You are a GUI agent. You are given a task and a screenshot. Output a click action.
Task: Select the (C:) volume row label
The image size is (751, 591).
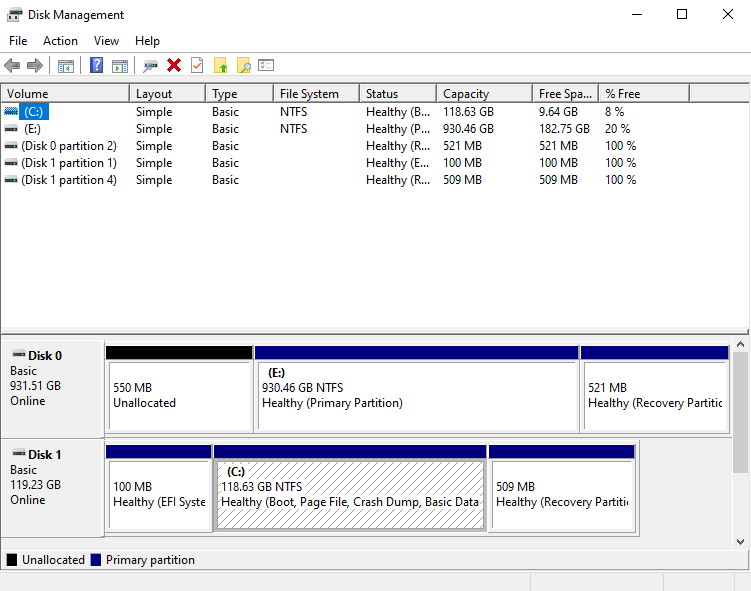pyautogui.click(x=34, y=112)
